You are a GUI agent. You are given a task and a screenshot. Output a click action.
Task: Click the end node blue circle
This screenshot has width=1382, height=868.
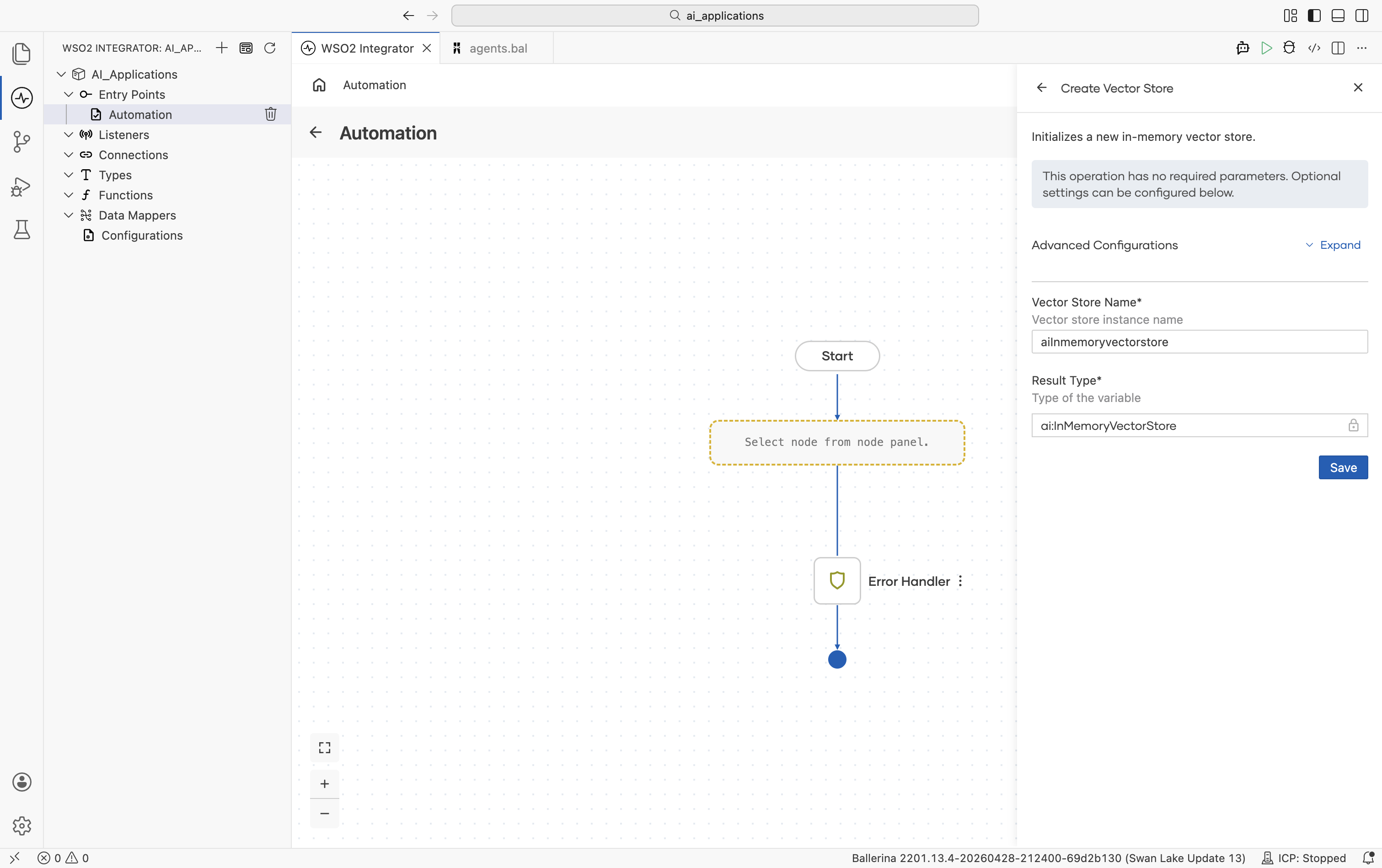tap(837, 659)
